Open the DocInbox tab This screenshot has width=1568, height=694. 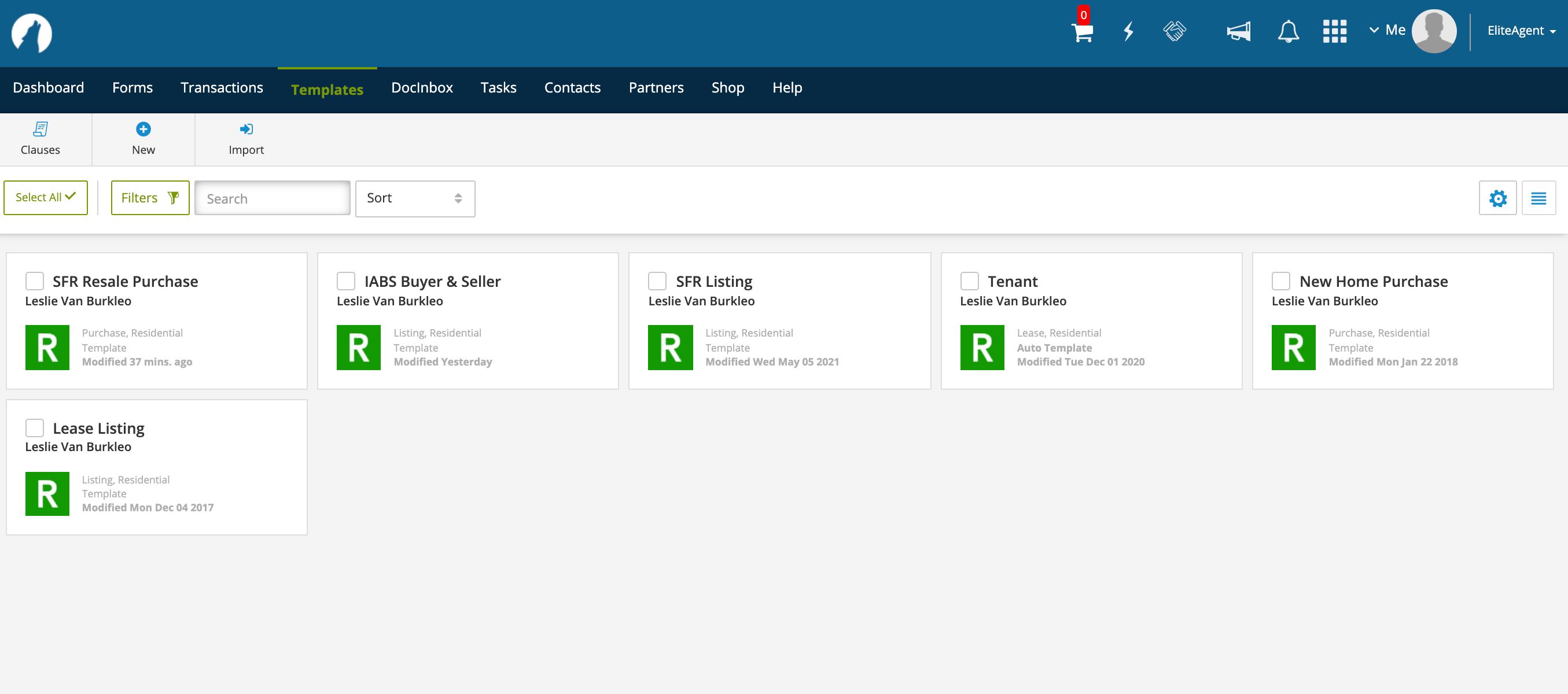422,87
